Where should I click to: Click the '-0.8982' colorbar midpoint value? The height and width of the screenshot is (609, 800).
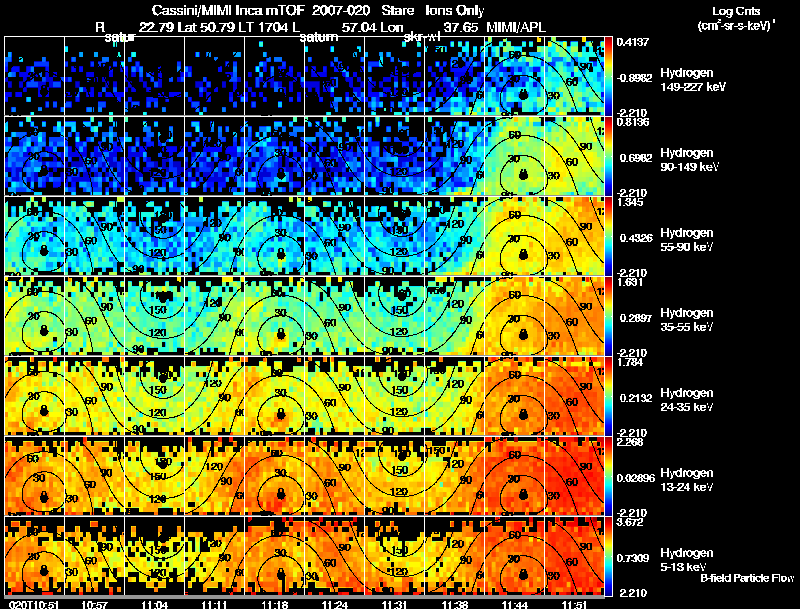coord(634,78)
